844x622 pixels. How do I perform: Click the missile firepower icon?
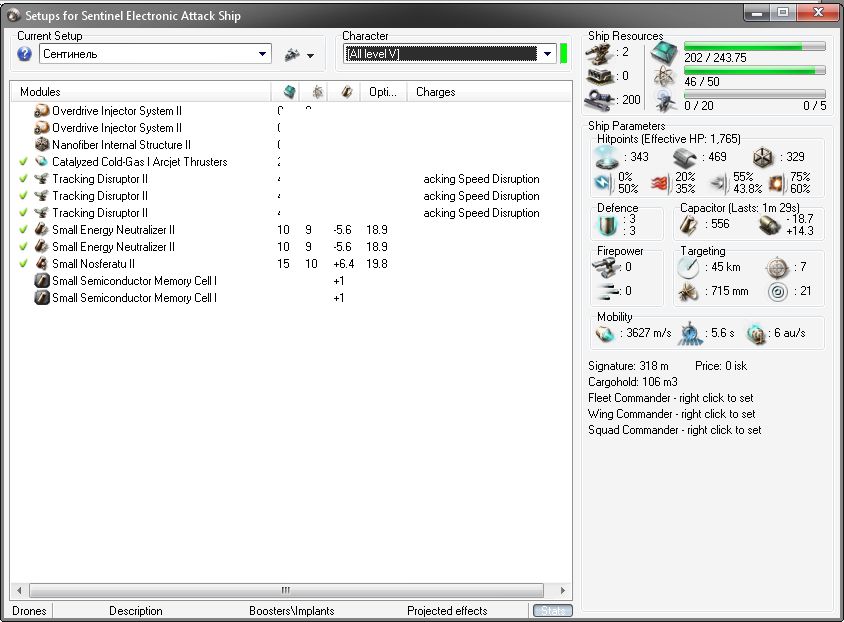607,291
